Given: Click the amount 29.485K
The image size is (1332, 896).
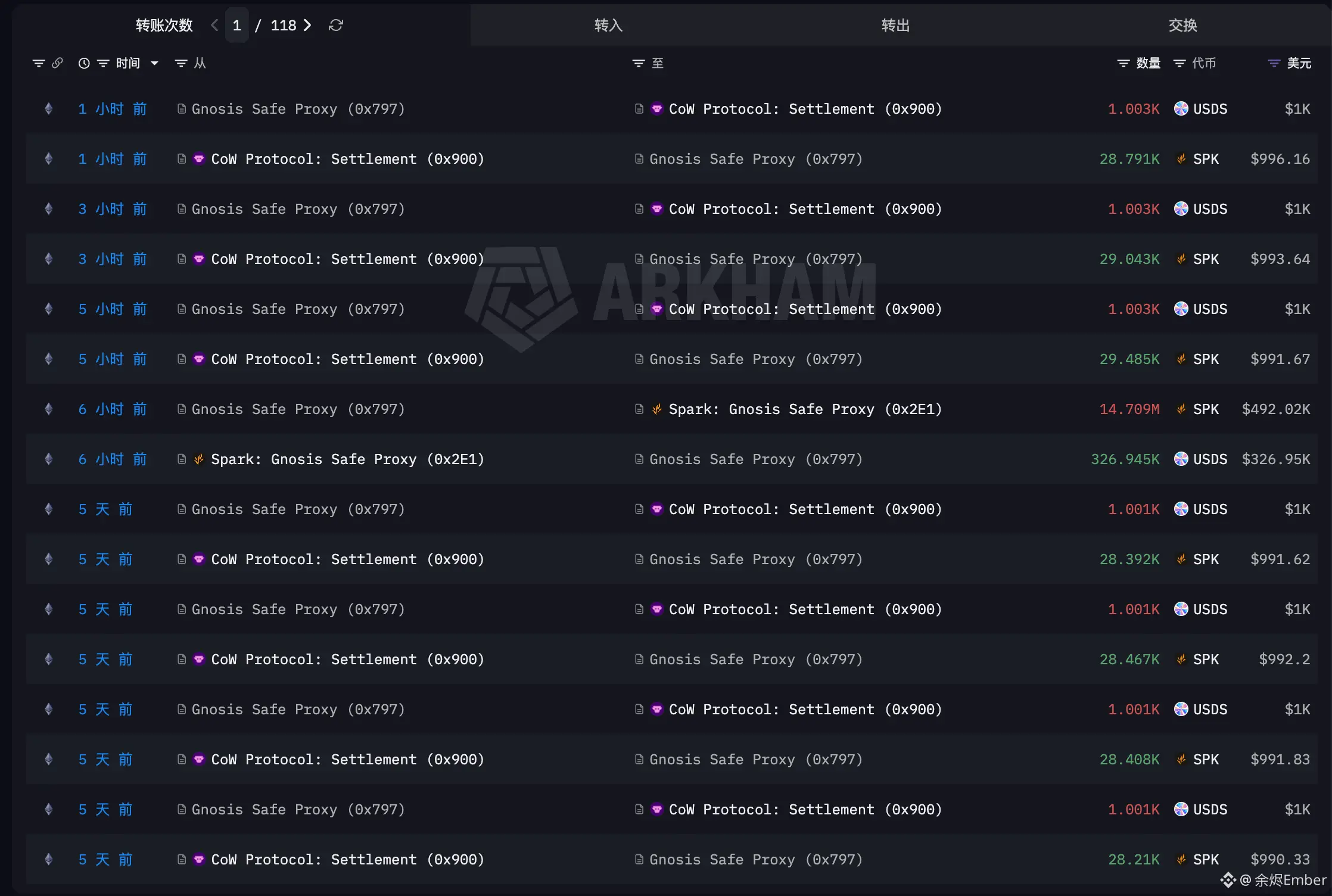Looking at the screenshot, I should 1129,359.
